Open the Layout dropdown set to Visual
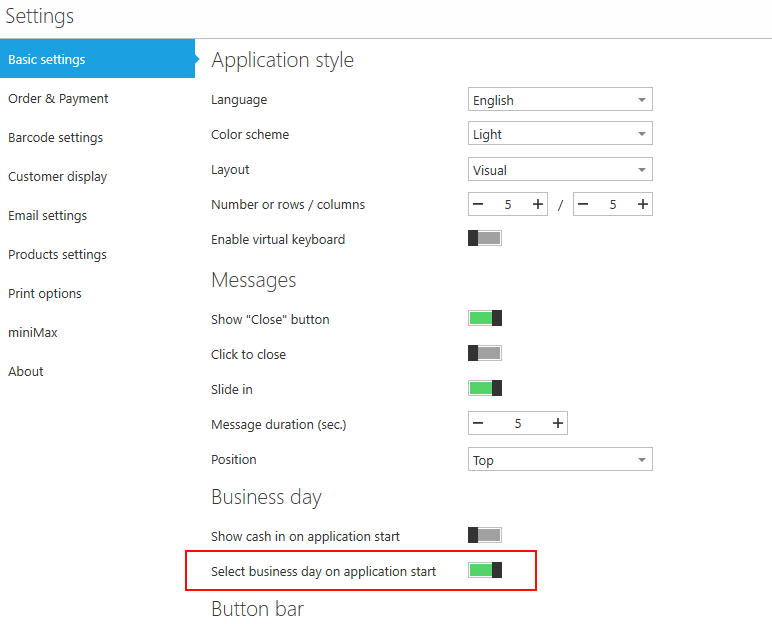The height and width of the screenshot is (624, 772). pyautogui.click(x=560, y=170)
